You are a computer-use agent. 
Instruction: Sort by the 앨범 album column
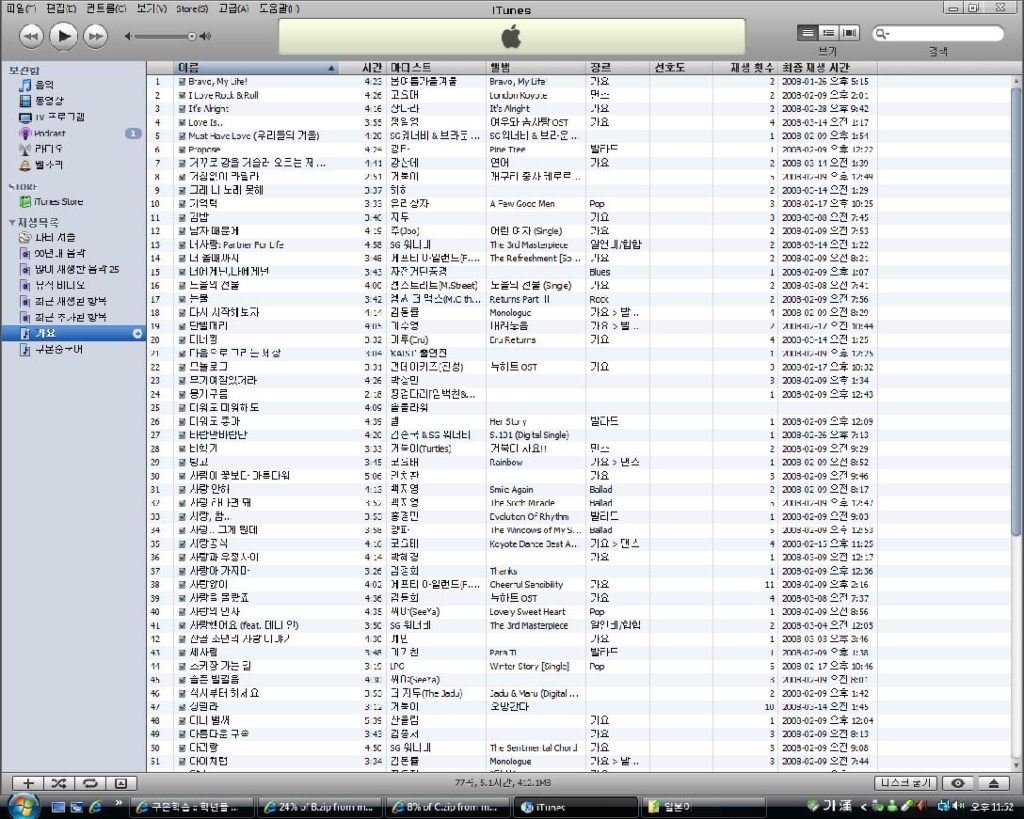[x=536, y=67]
